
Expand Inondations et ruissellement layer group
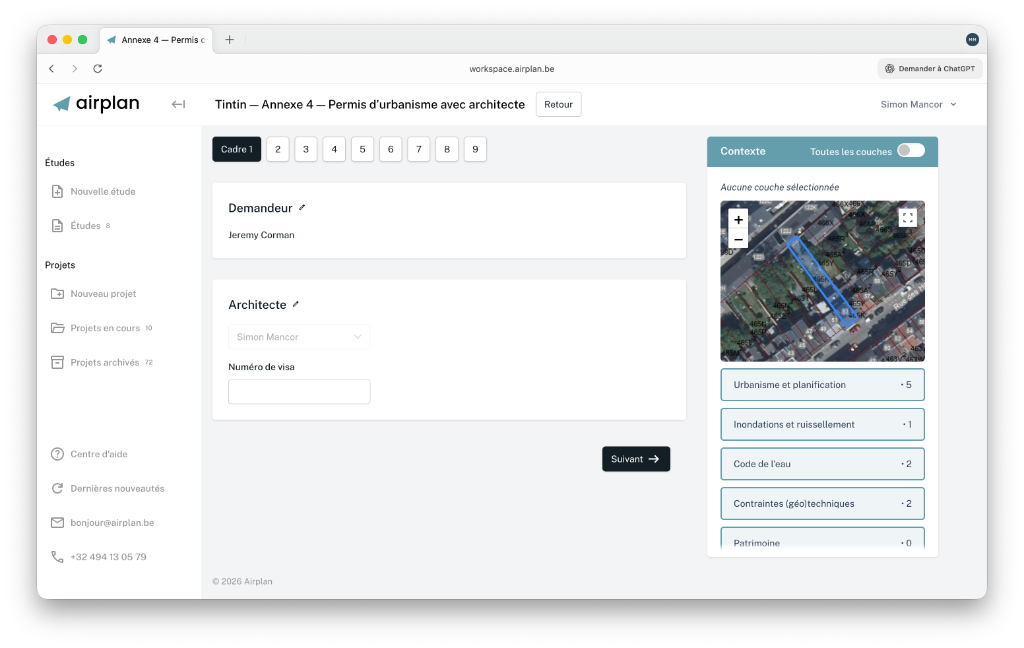pyautogui.click(x=822, y=425)
